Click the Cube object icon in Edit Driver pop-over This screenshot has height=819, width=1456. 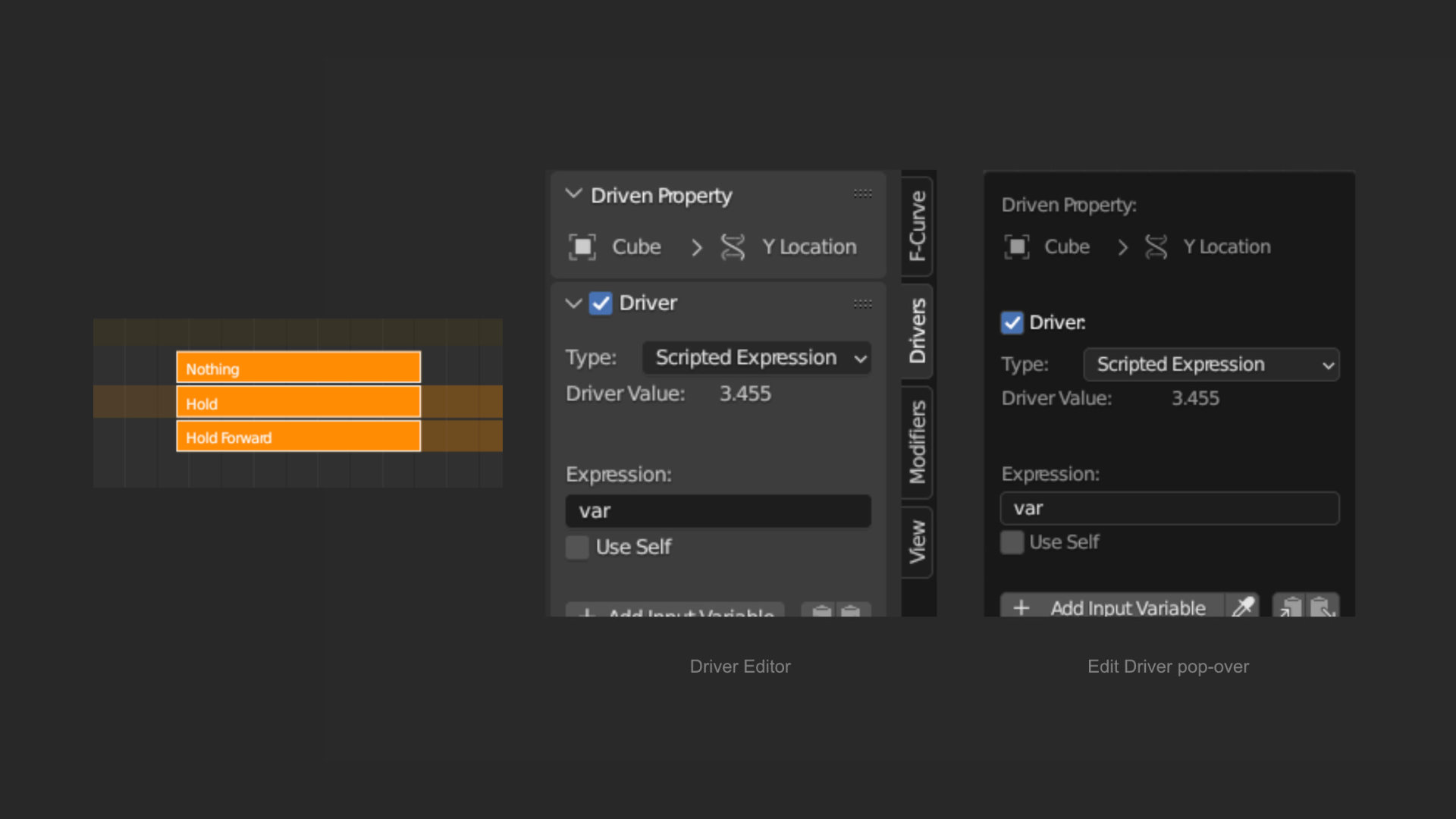pos(1017,247)
